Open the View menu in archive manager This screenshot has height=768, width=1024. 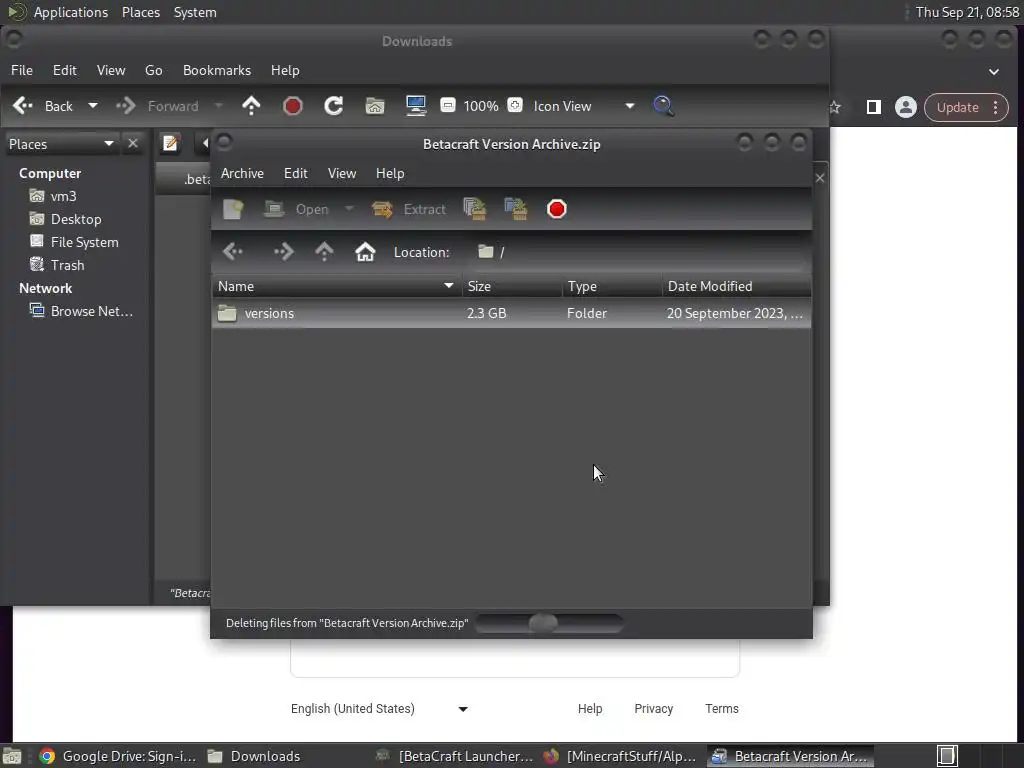tap(342, 173)
